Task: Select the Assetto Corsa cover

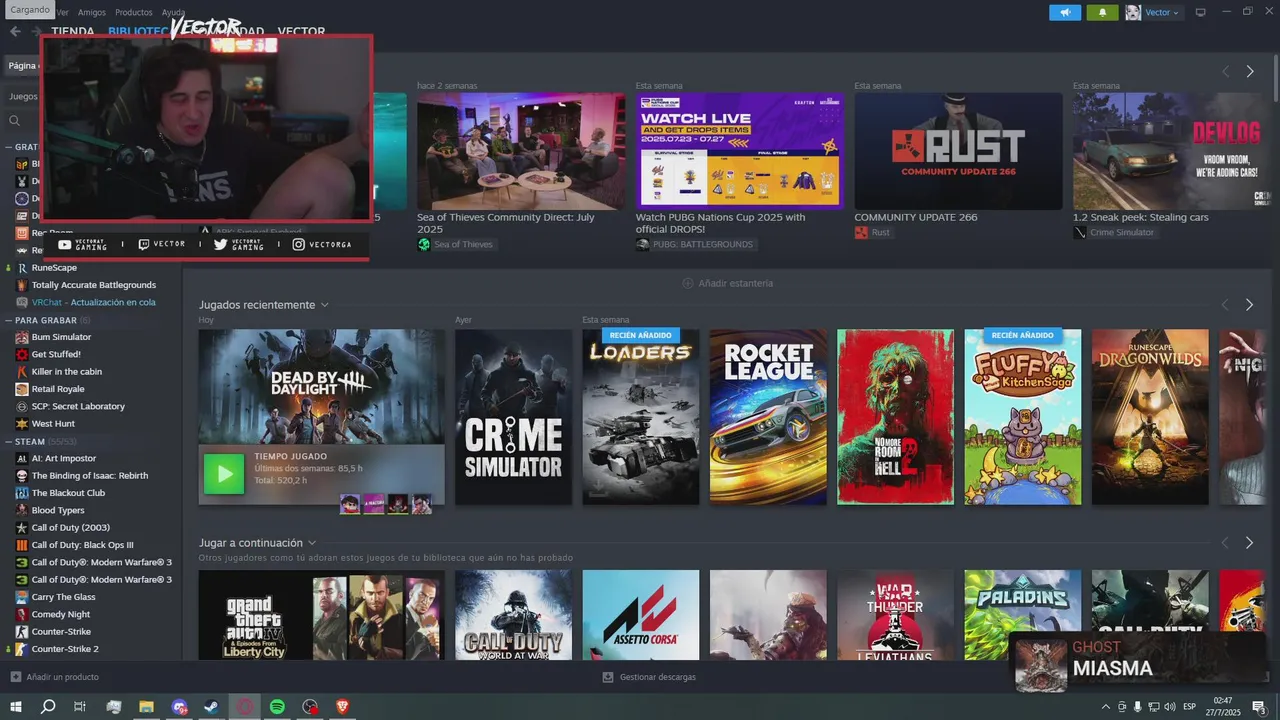Action: [640, 615]
